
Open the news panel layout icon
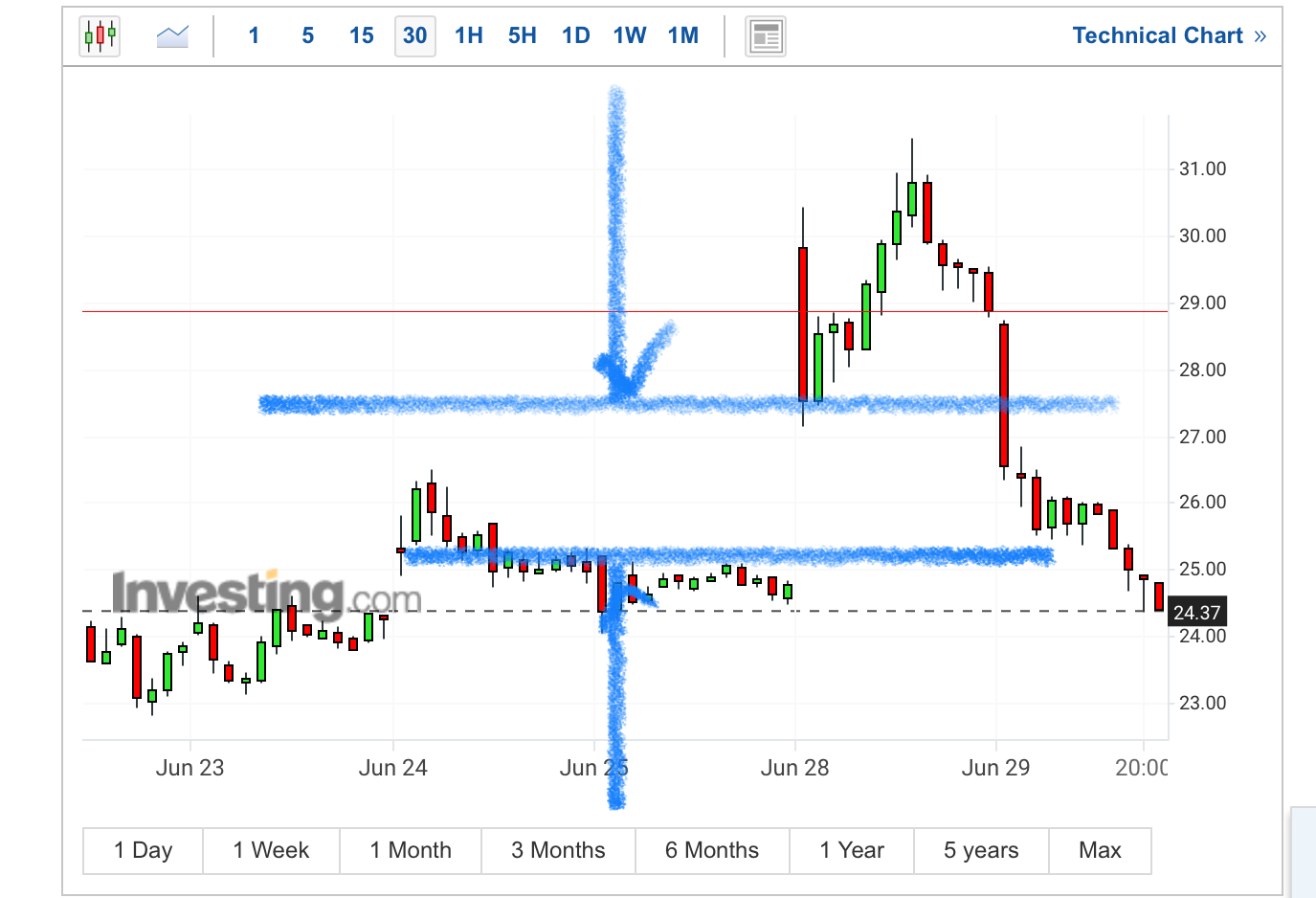coord(766,36)
